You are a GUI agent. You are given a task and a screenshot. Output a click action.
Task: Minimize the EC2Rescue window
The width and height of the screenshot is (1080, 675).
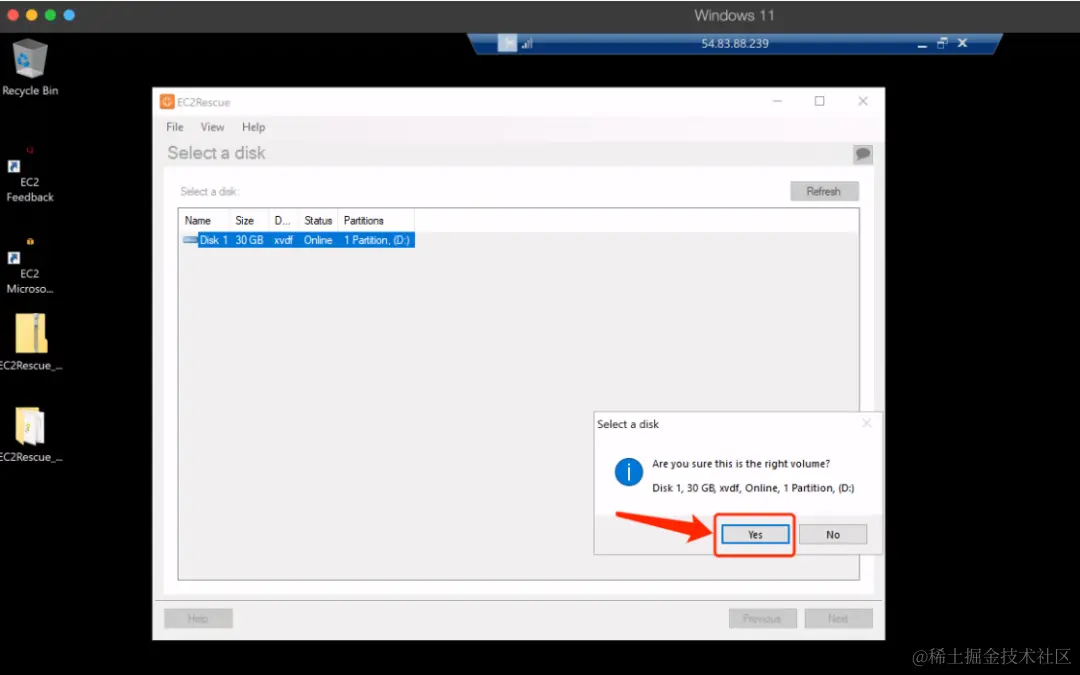click(x=777, y=101)
